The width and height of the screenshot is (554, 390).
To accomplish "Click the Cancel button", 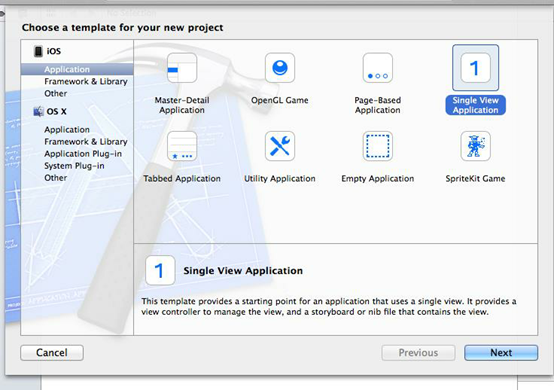I will coord(52,353).
